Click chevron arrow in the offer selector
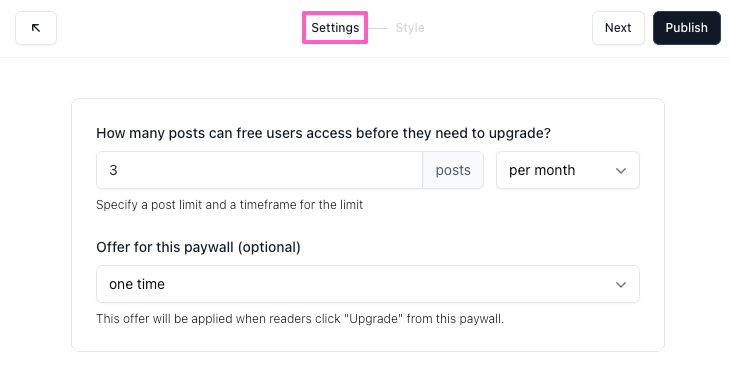Screen dimensions: 730x371 621,285
